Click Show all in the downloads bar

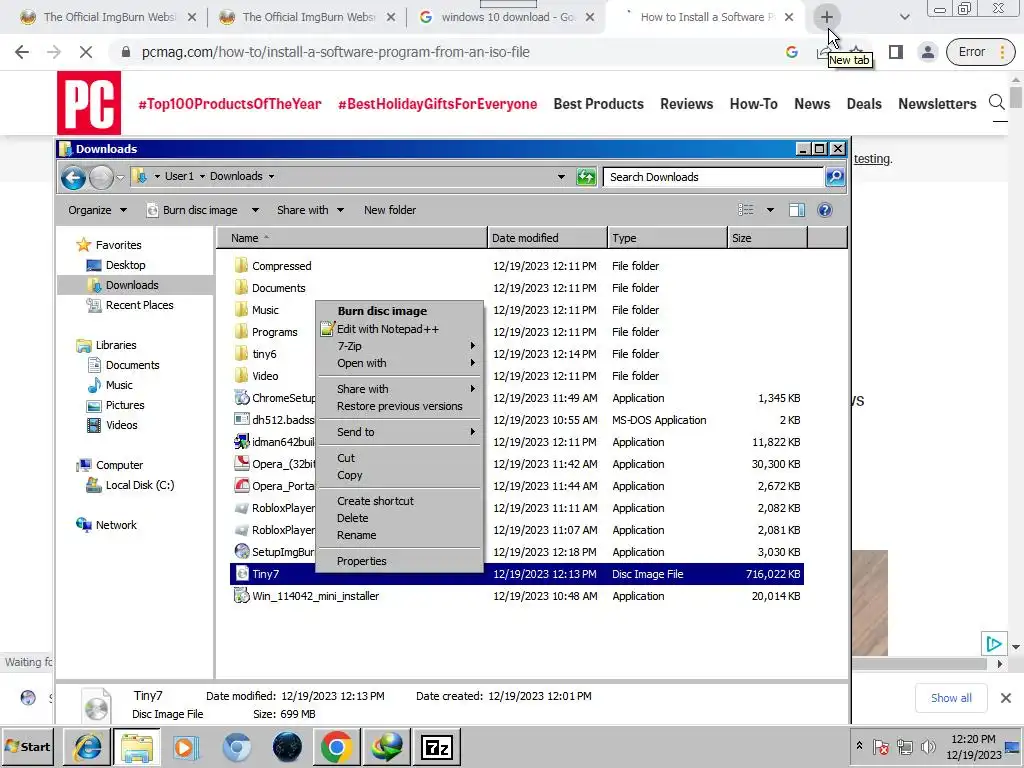[x=951, y=697]
